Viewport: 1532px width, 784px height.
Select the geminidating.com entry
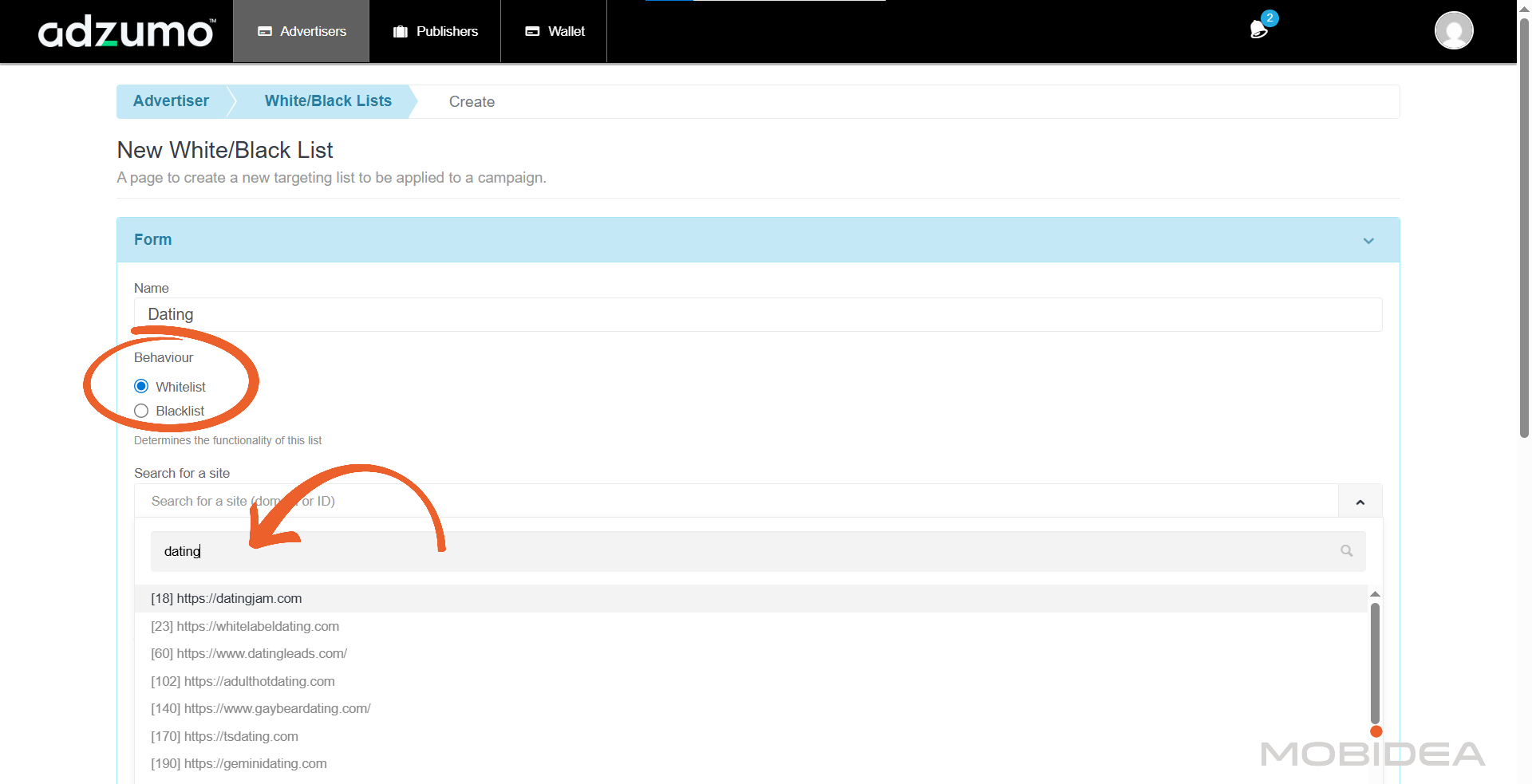pos(239,764)
